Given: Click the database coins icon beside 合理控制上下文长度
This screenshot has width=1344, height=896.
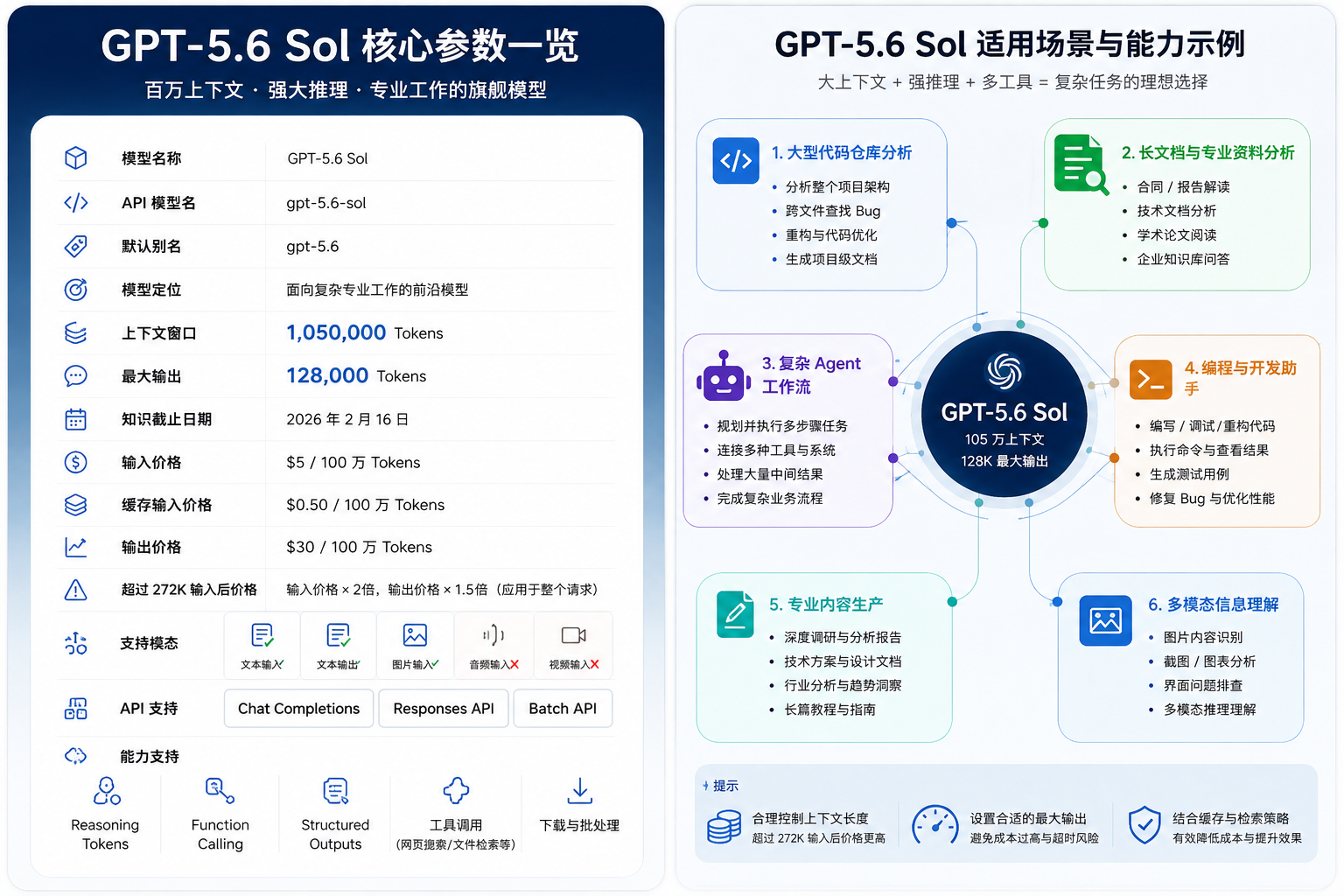Looking at the screenshot, I should point(724,827).
